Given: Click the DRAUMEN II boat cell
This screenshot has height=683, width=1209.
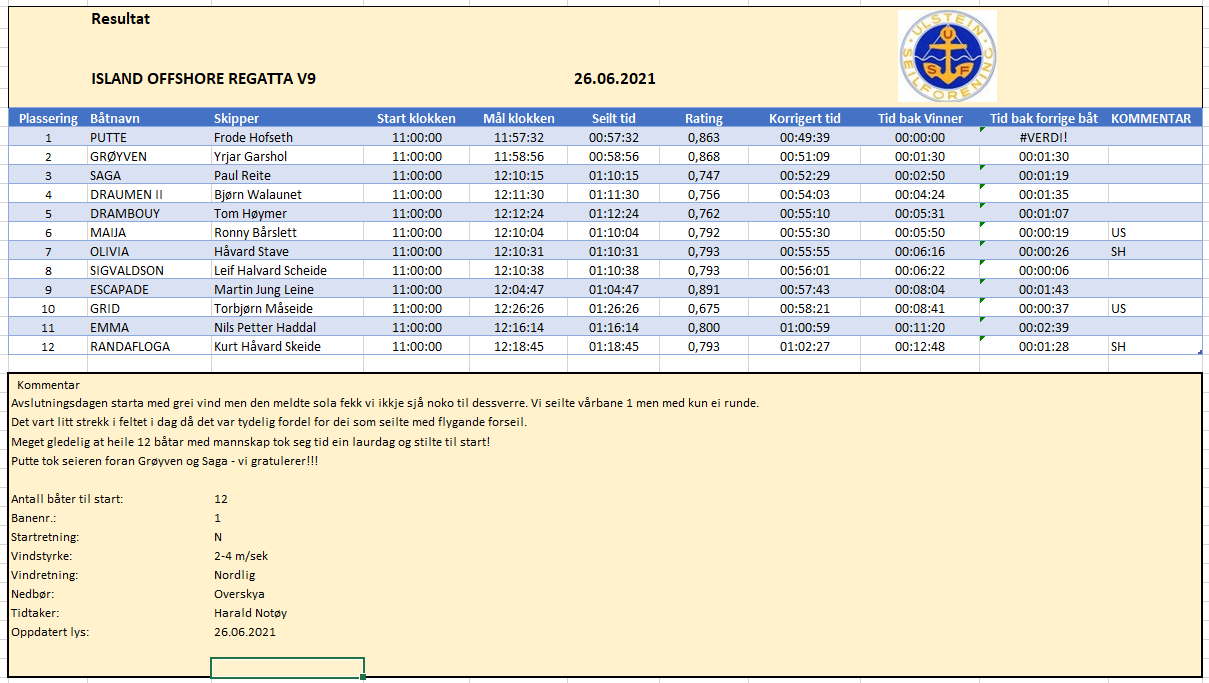Looking at the screenshot, I should [x=126, y=194].
